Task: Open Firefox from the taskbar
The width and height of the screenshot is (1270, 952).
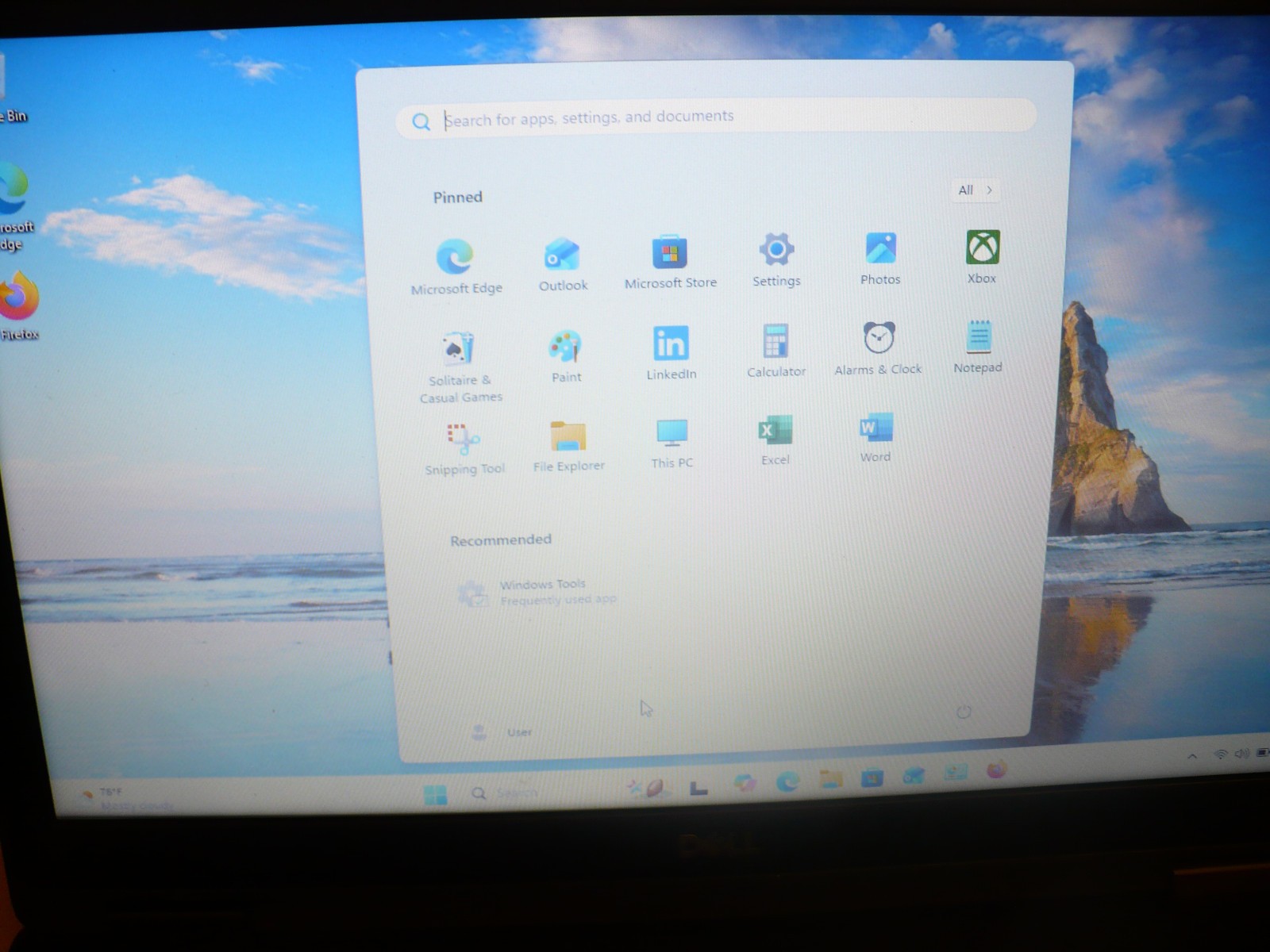Action: point(997,770)
